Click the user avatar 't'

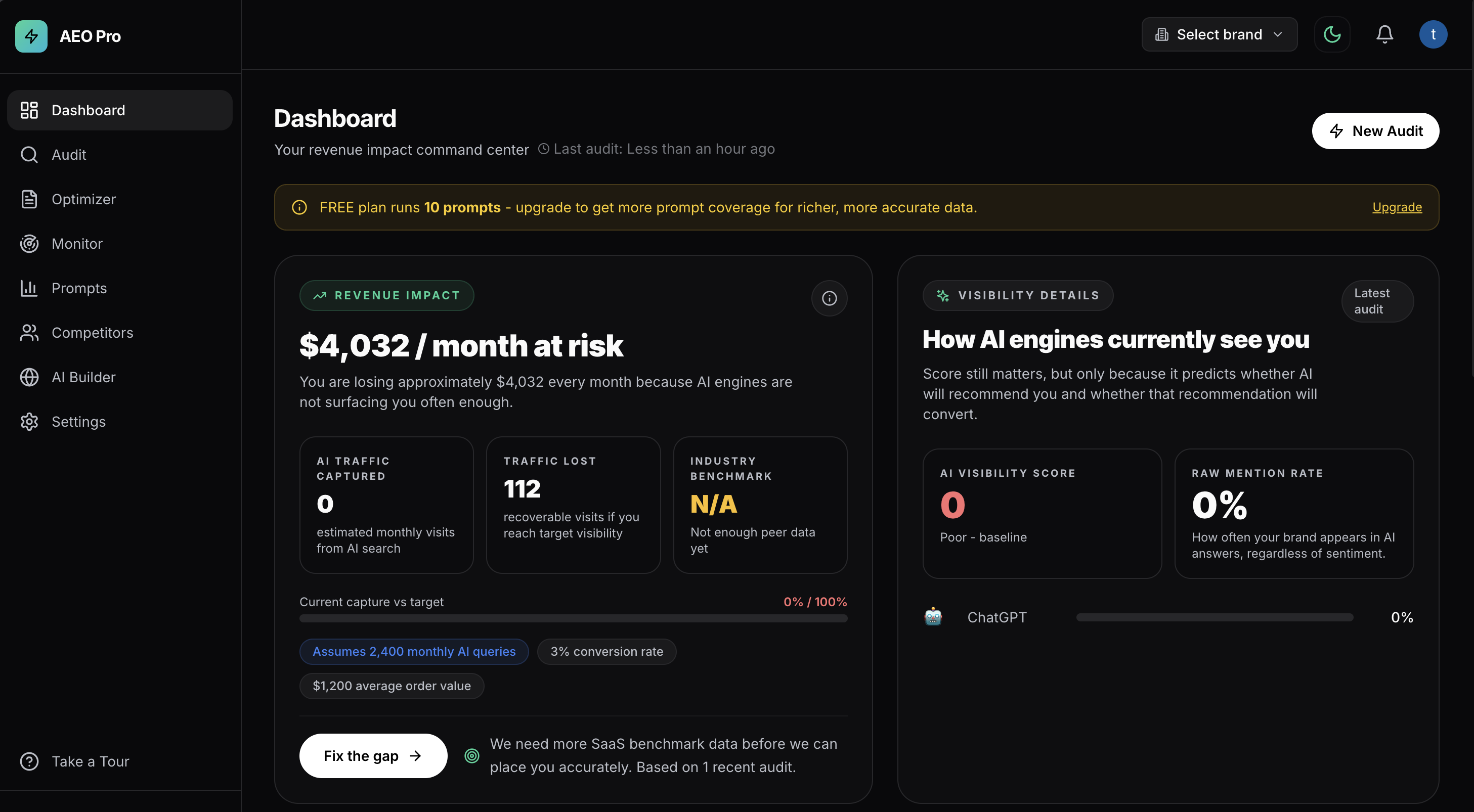pyautogui.click(x=1433, y=34)
